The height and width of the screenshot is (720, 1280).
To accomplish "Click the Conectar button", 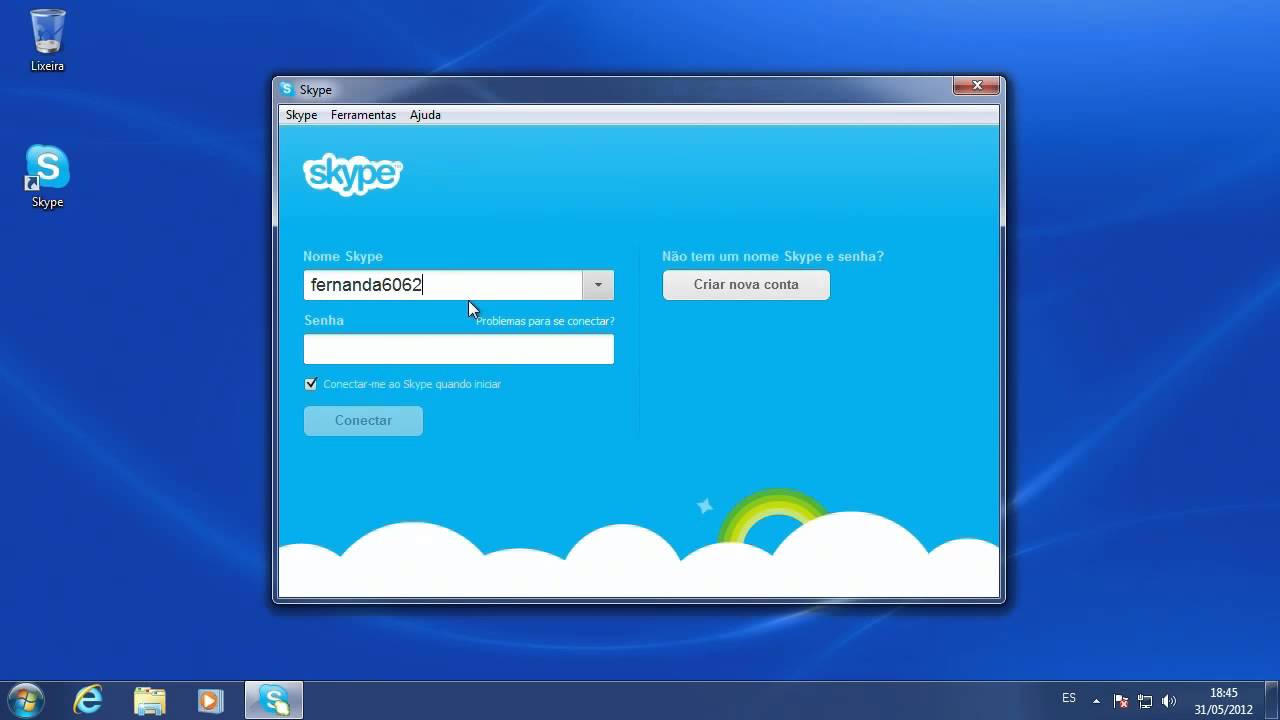I will click(363, 421).
